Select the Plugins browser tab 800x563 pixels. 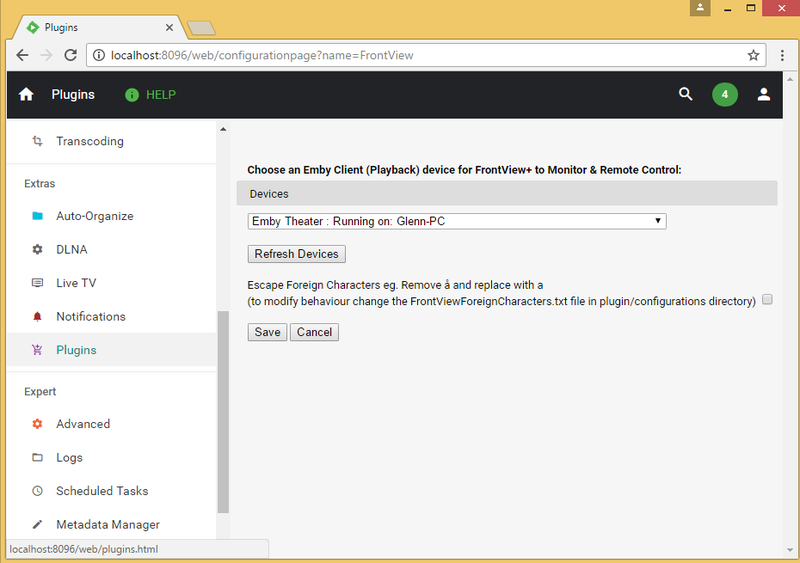click(x=100, y=28)
